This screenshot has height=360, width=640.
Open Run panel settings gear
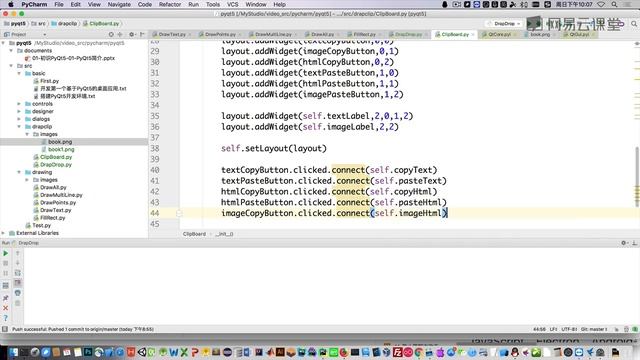point(624,243)
